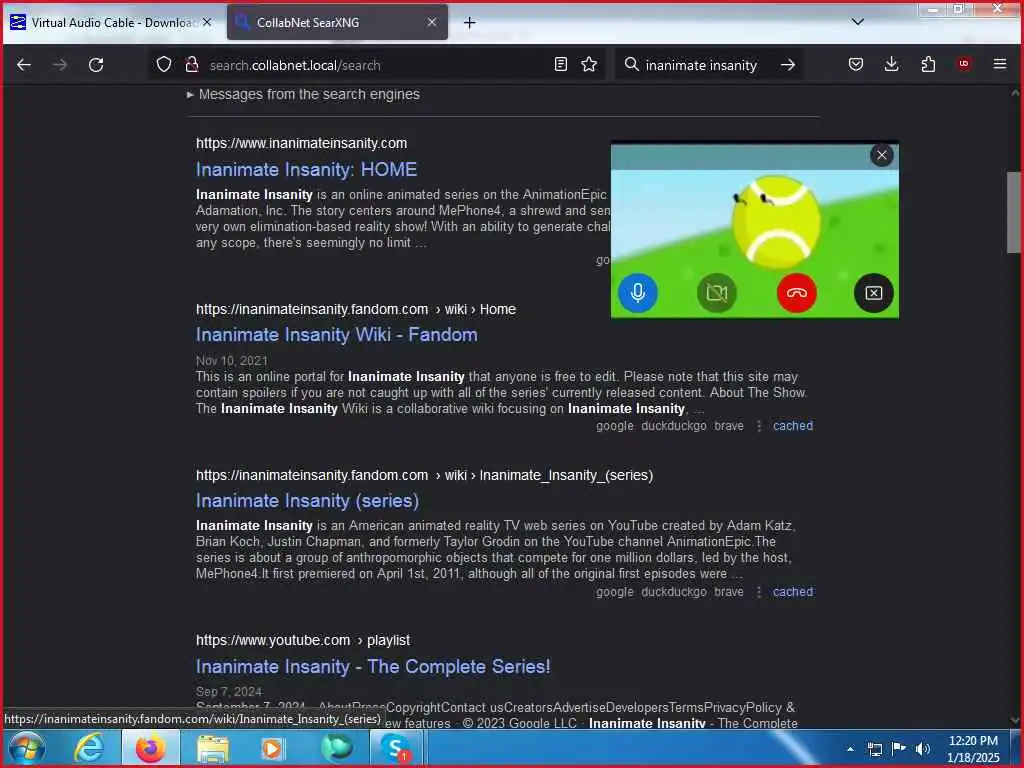The width and height of the screenshot is (1024, 768).
Task: Go back using the browser back arrow
Action: (24, 65)
